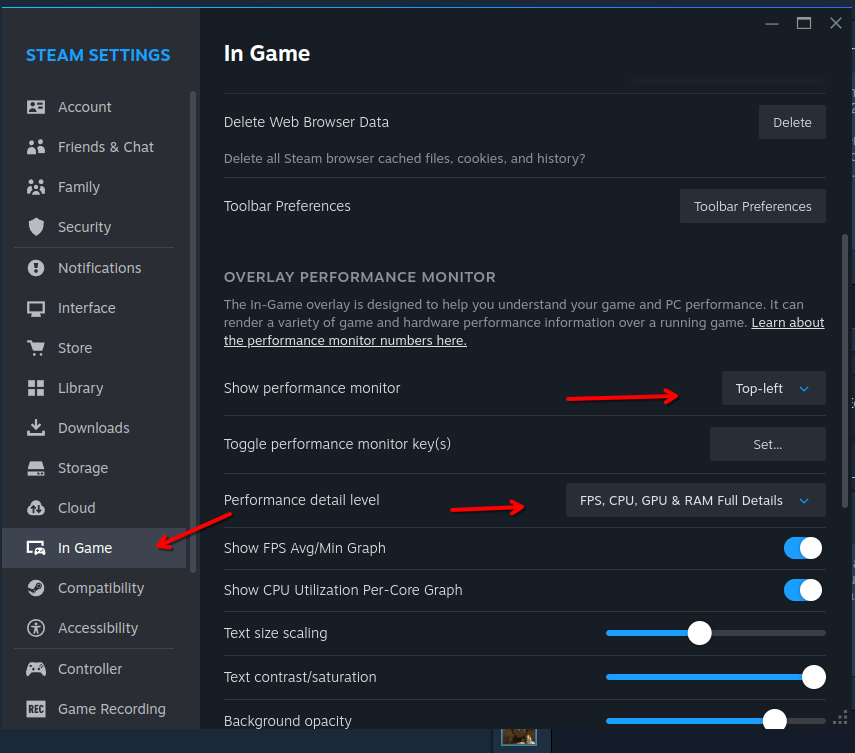
Task: Open the Account settings page
Action: (94, 107)
